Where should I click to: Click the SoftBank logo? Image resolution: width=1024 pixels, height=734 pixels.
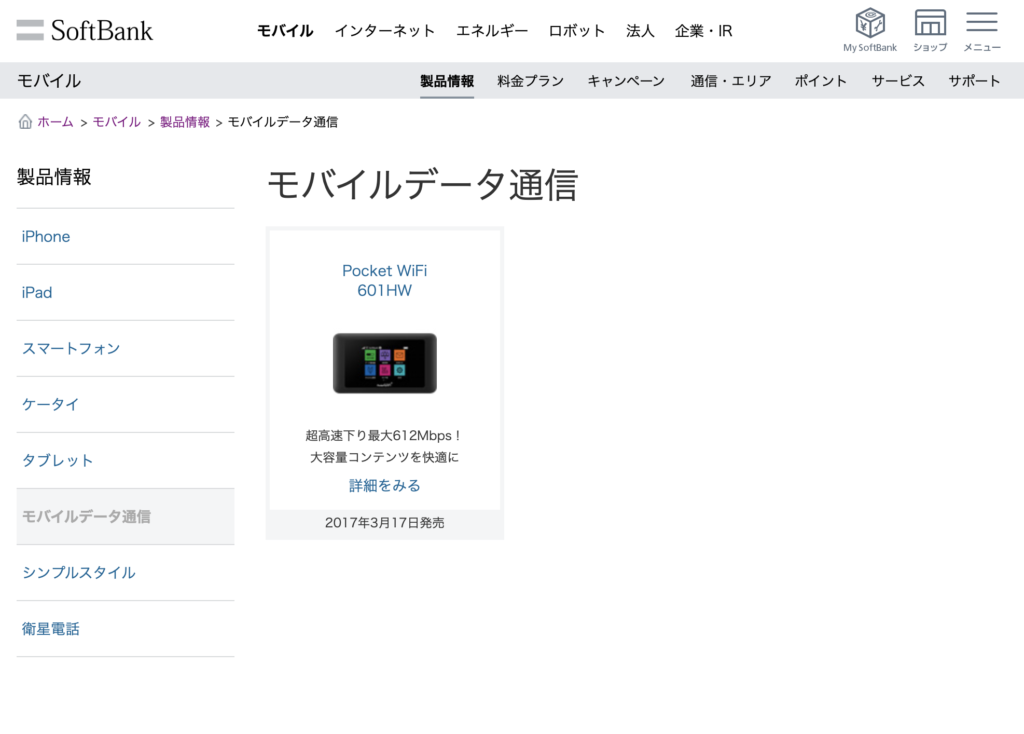coord(84,30)
